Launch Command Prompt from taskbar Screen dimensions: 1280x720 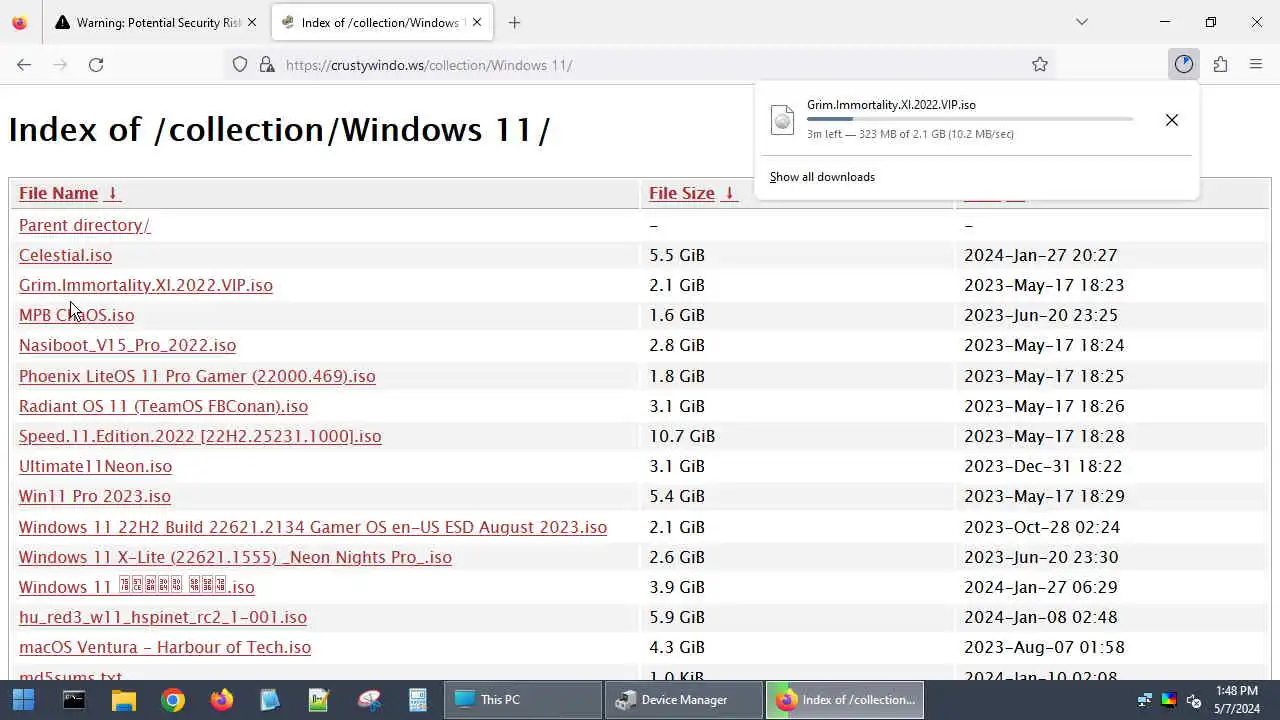pyautogui.click(x=74, y=700)
